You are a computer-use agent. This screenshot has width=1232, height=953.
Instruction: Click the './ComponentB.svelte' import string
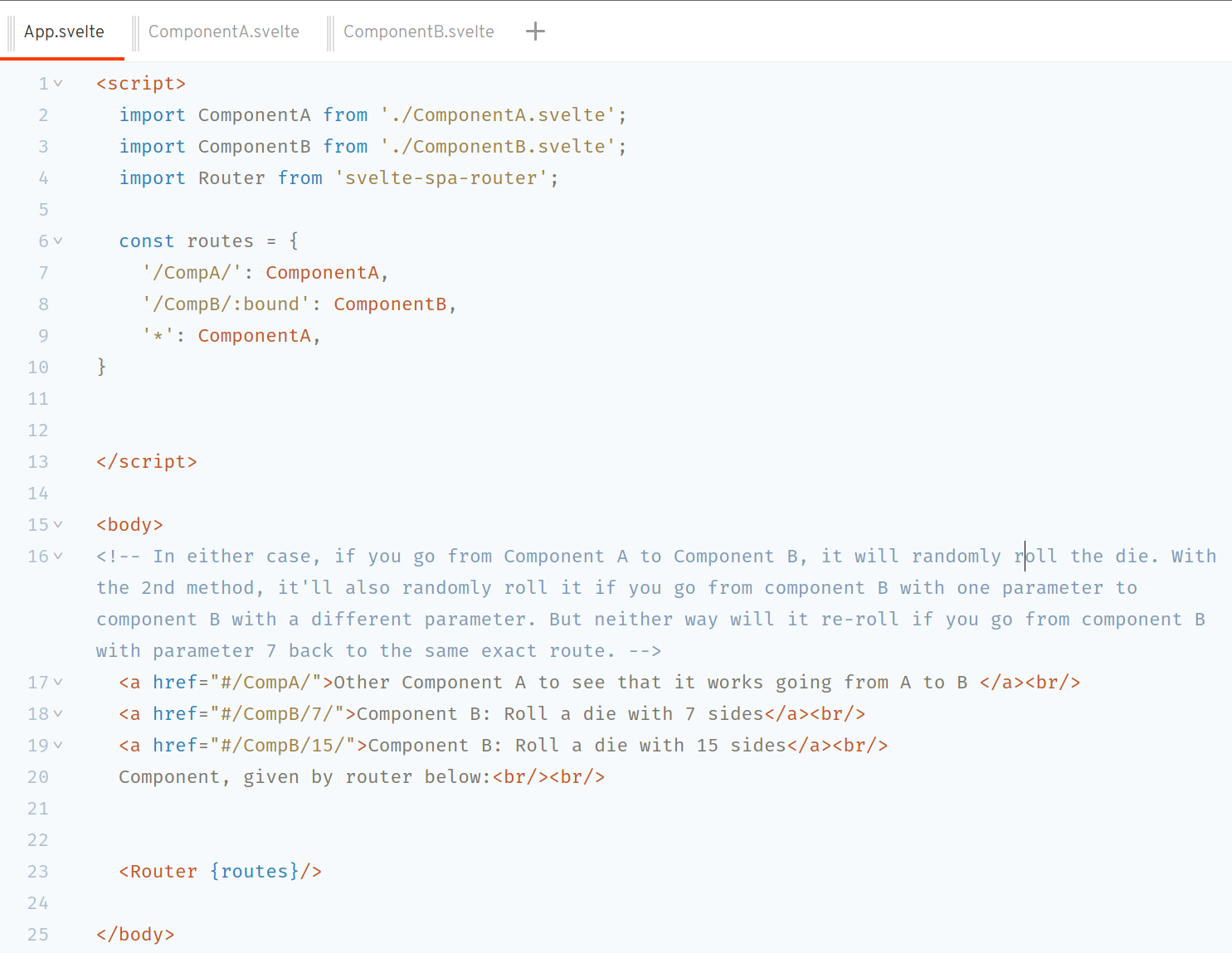point(498,146)
